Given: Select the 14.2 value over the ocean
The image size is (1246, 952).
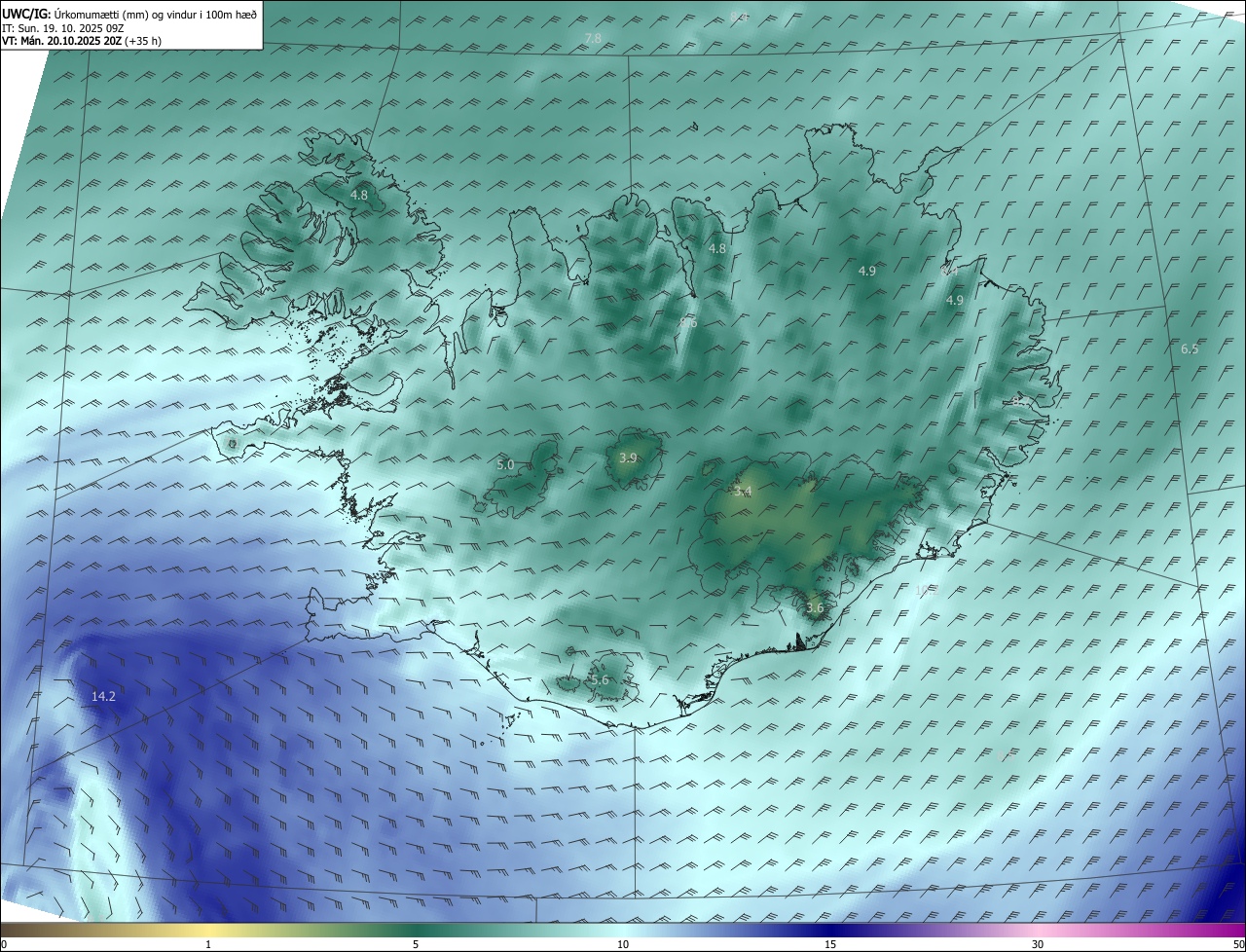Looking at the screenshot, I should (x=104, y=696).
